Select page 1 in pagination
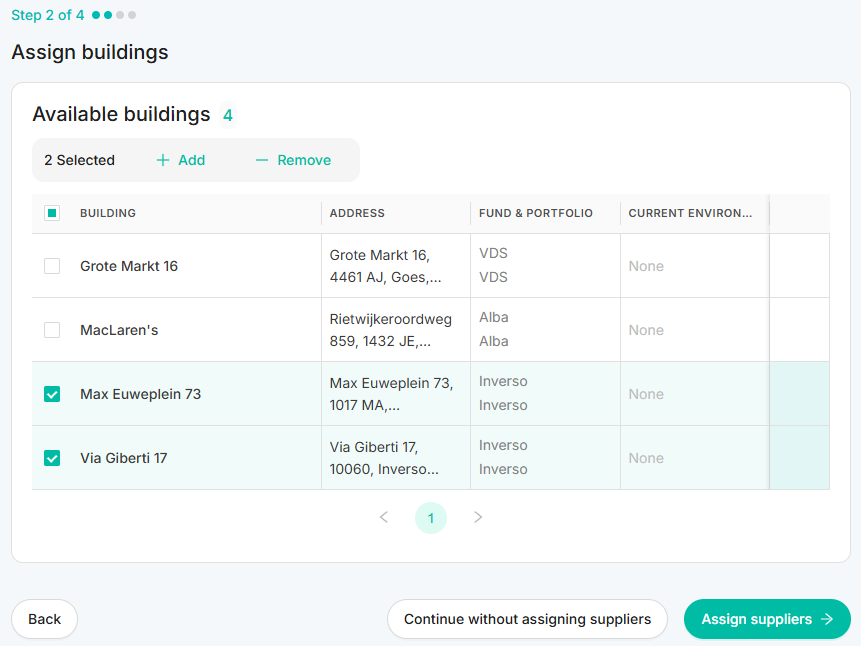This screenshot has height=646, width=861. click(431, 518)
